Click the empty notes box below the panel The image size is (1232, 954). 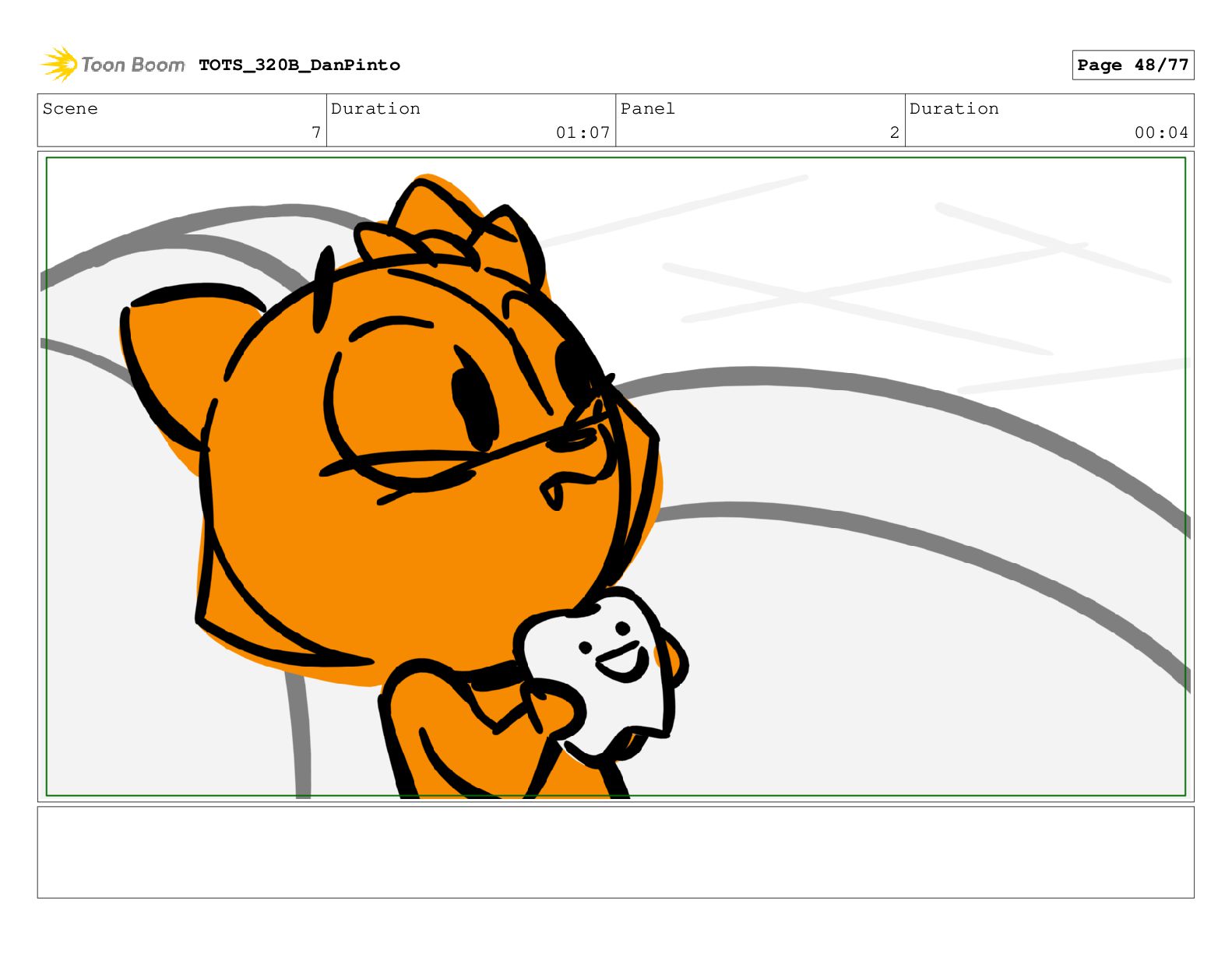(x=615, y=852)
